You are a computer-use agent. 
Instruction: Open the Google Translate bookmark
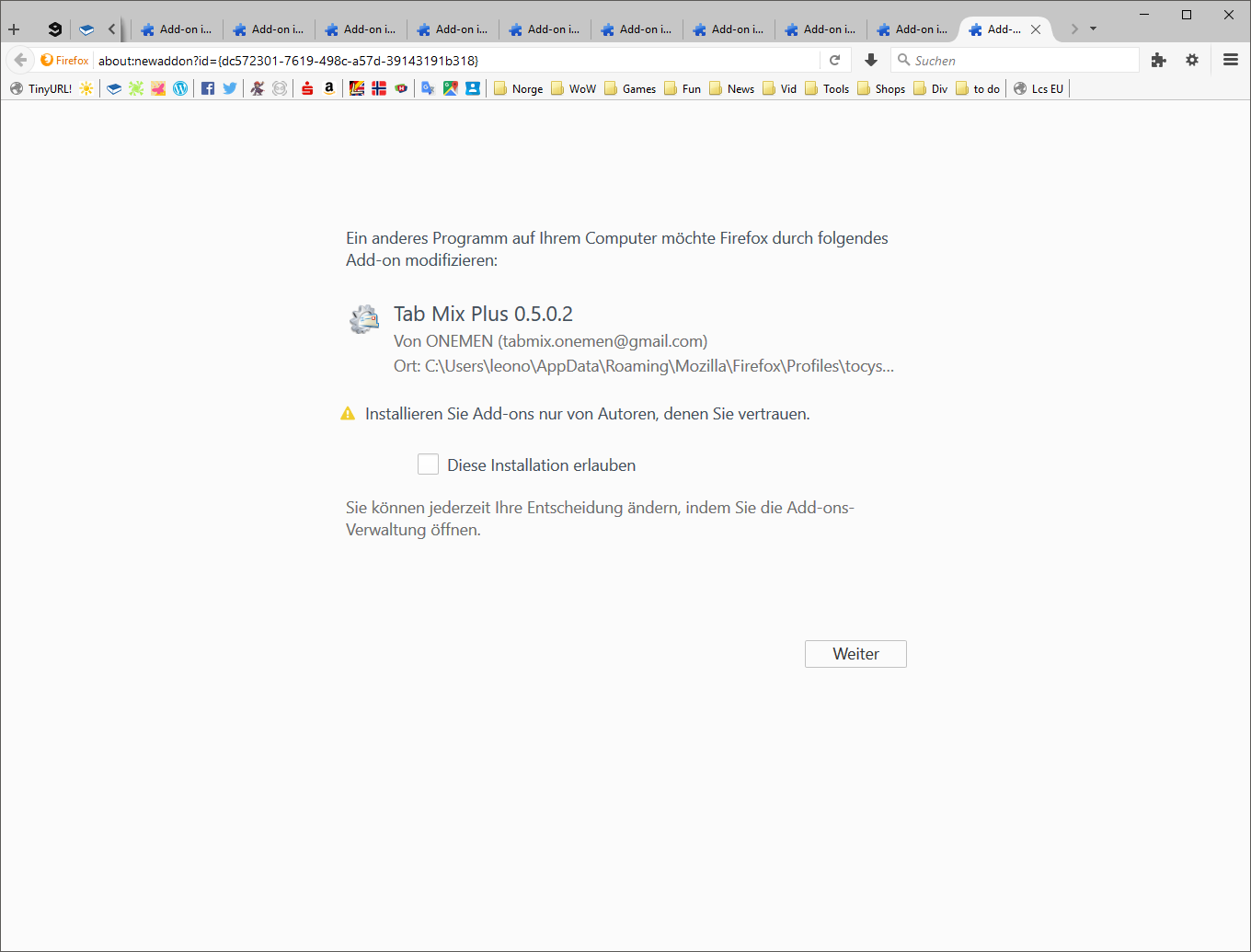click(x=428, y=89)
